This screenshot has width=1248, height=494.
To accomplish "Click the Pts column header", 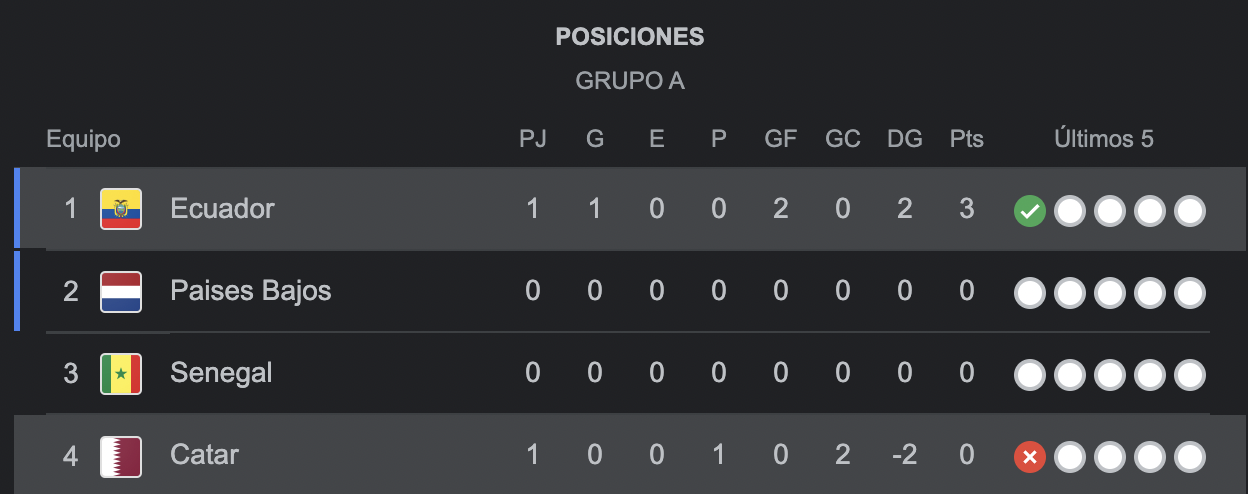I will click(x=966, y=139).
